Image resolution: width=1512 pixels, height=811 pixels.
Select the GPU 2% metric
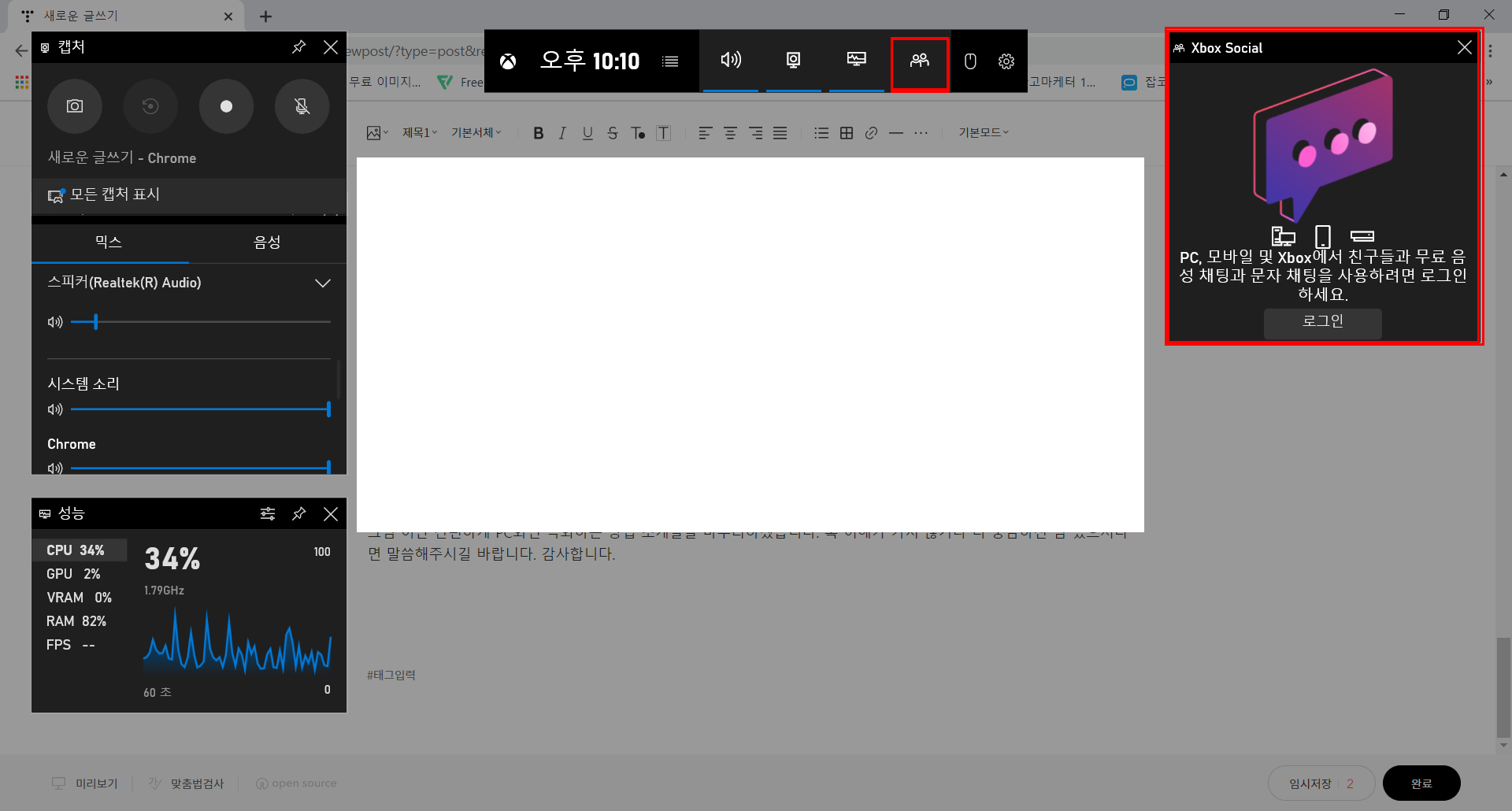[80, 574]
